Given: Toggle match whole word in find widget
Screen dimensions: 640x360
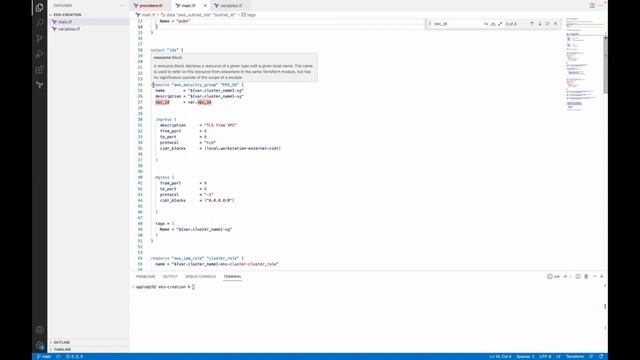Looking at the screenshot, I should [x=493, y=24].
